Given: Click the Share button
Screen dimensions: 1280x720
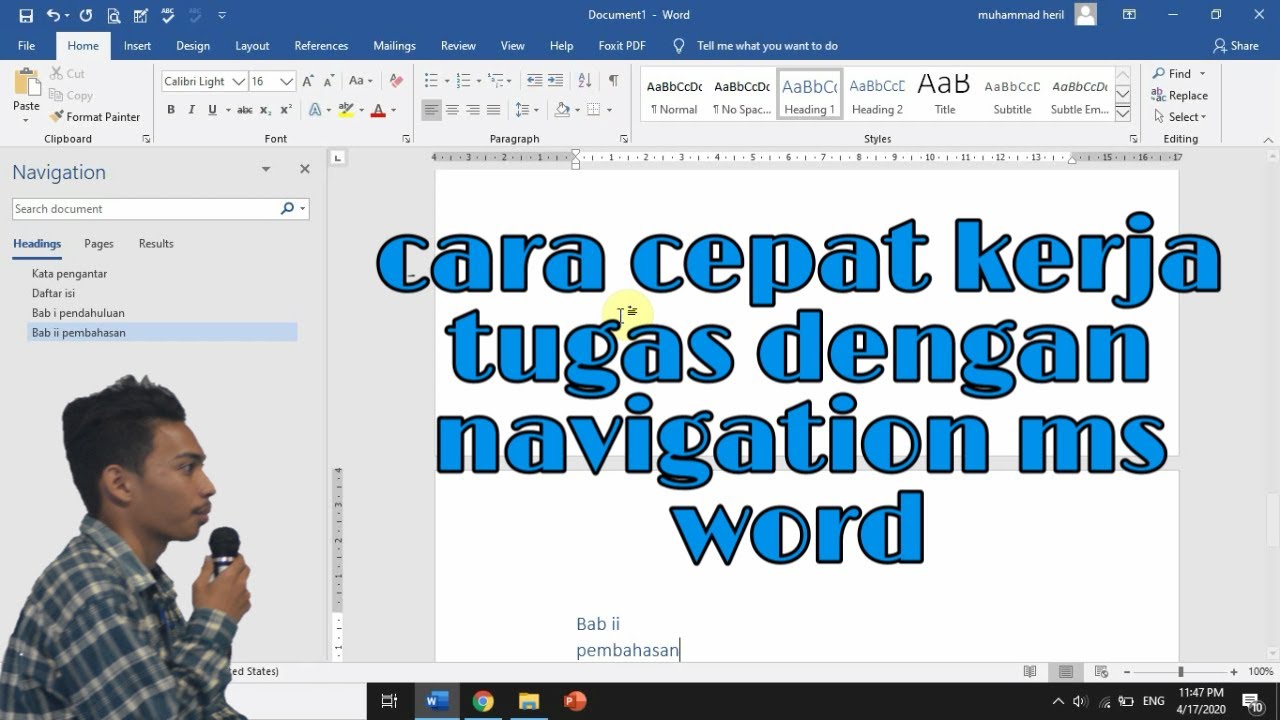Looking at the screenshot, I should click(1236, 46).
